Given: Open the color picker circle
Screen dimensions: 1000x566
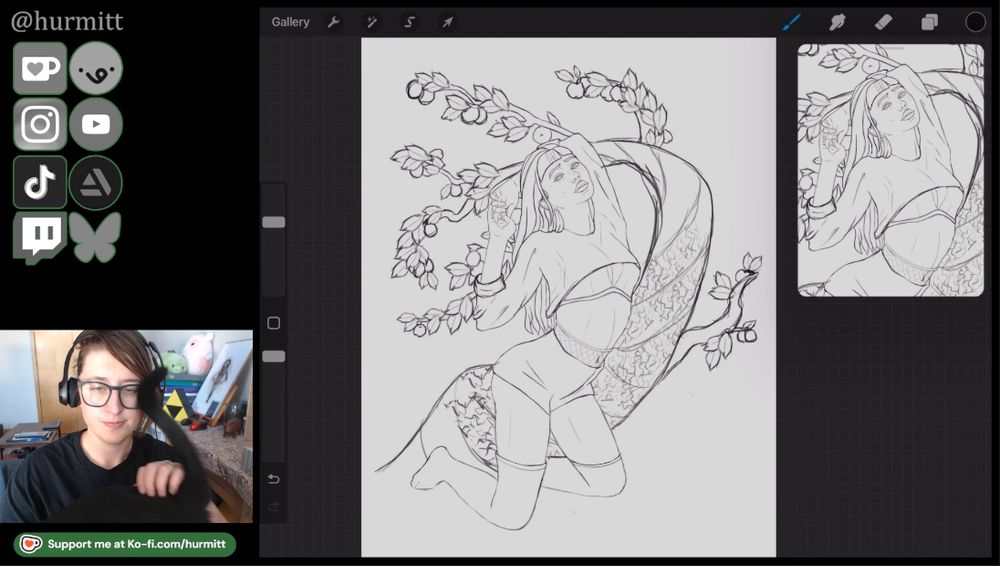Looking at the screenshot, I should (975, 22).
